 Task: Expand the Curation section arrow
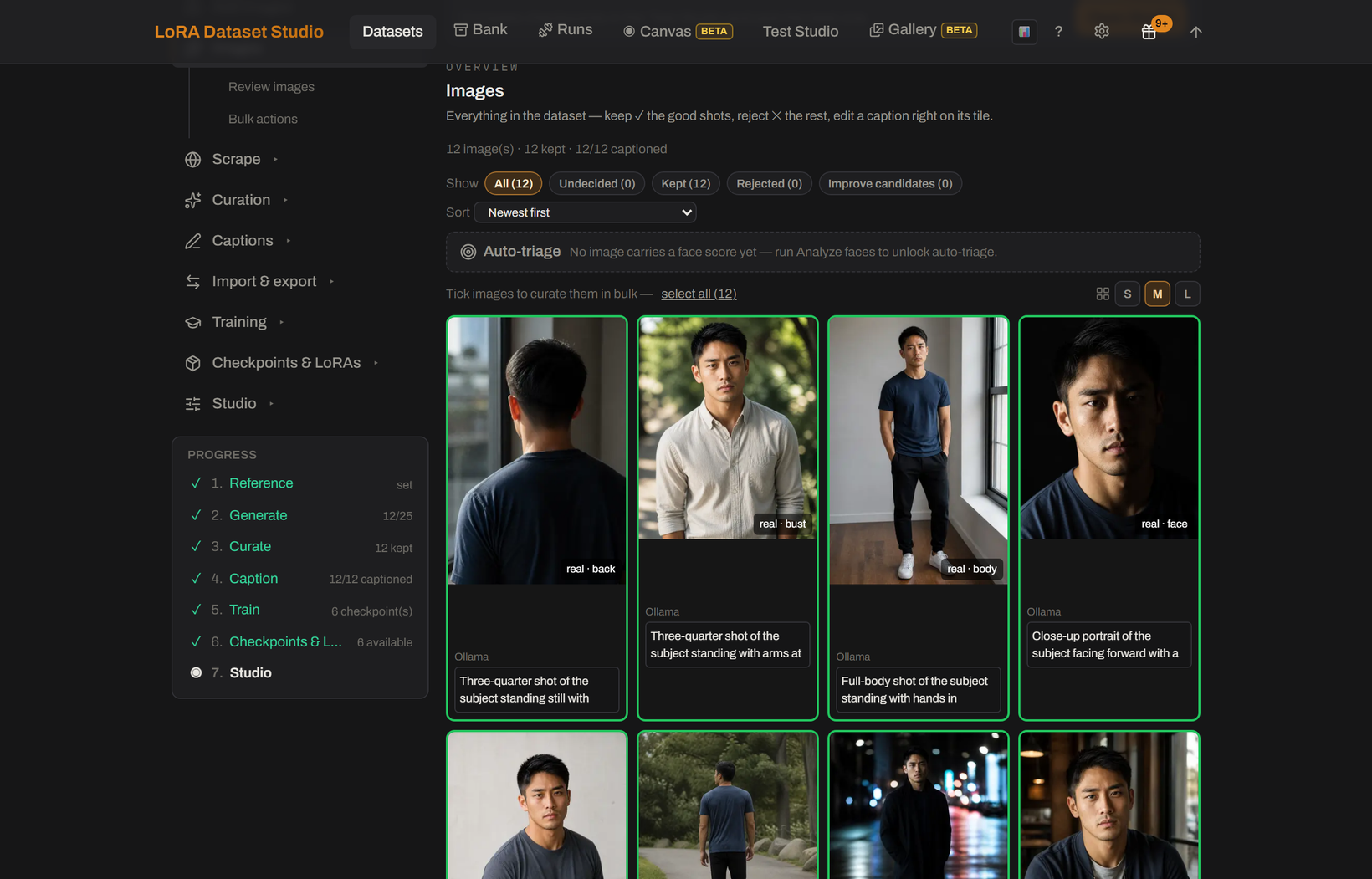coord(285,201)
